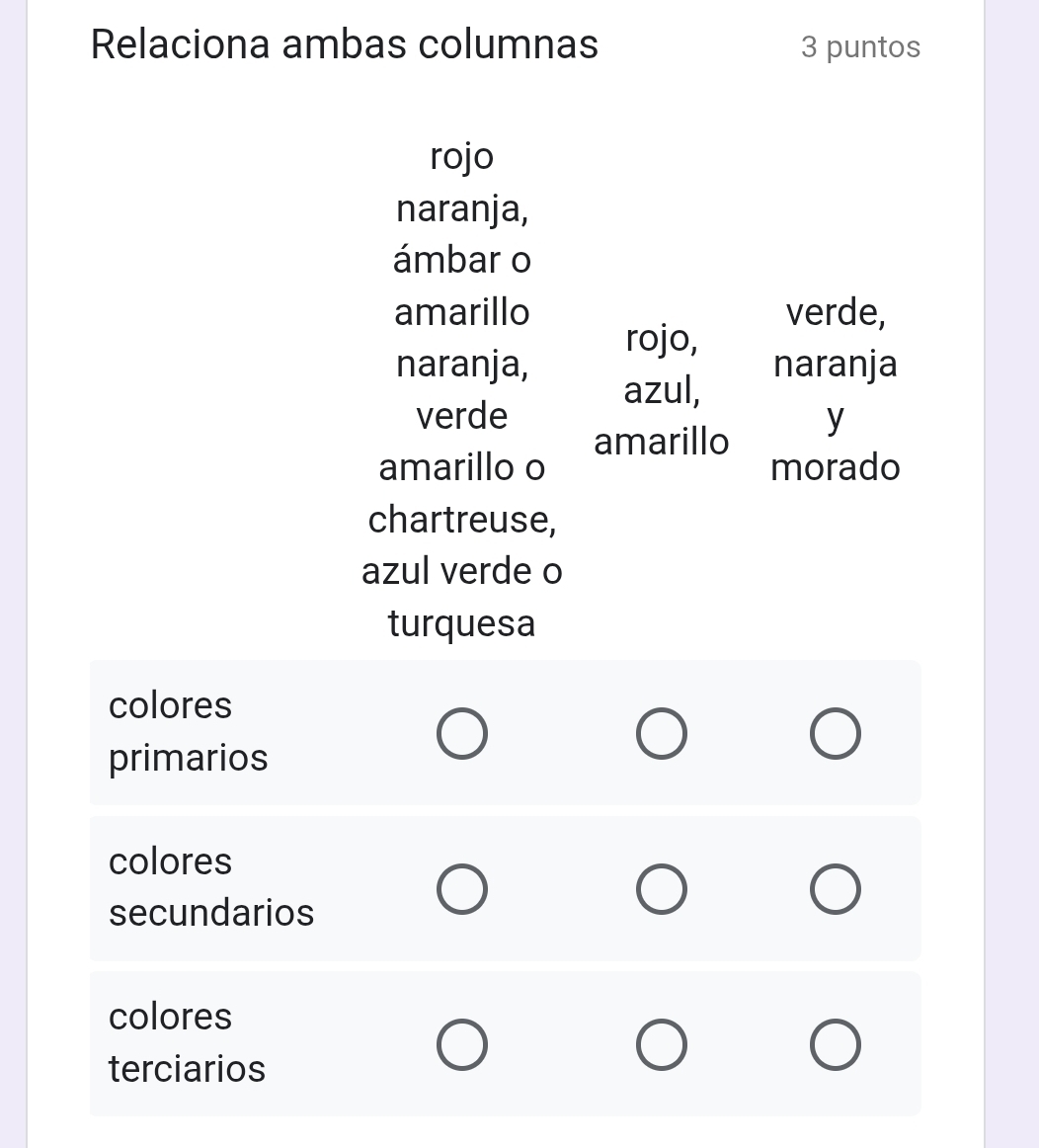This screenshot has width=1039, height=1148.
Task: Click the 'colores primarios' row label
Action: click(x=188, y=732)
